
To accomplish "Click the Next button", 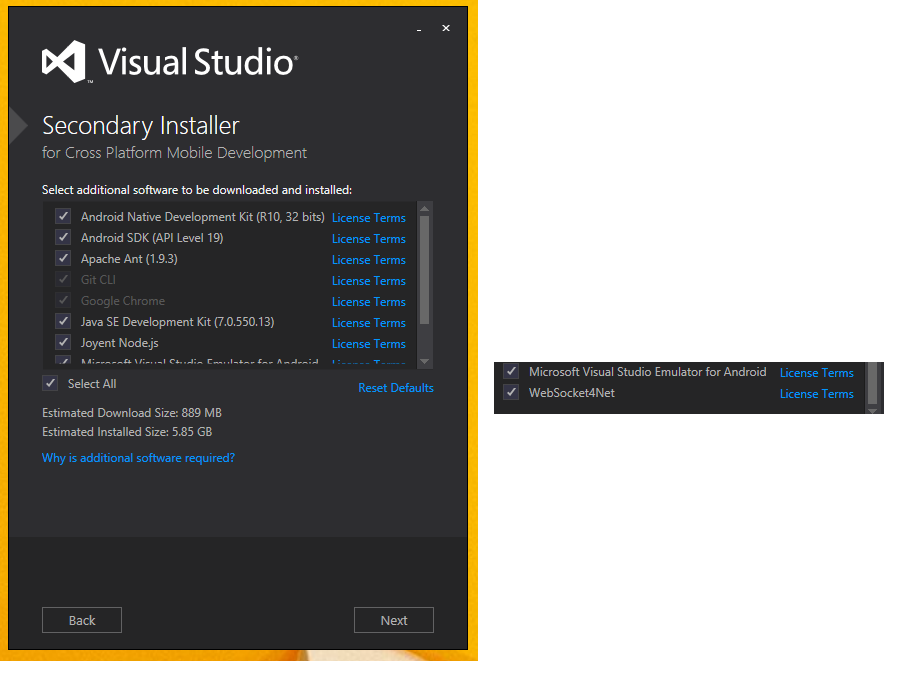I will [393, 620].
